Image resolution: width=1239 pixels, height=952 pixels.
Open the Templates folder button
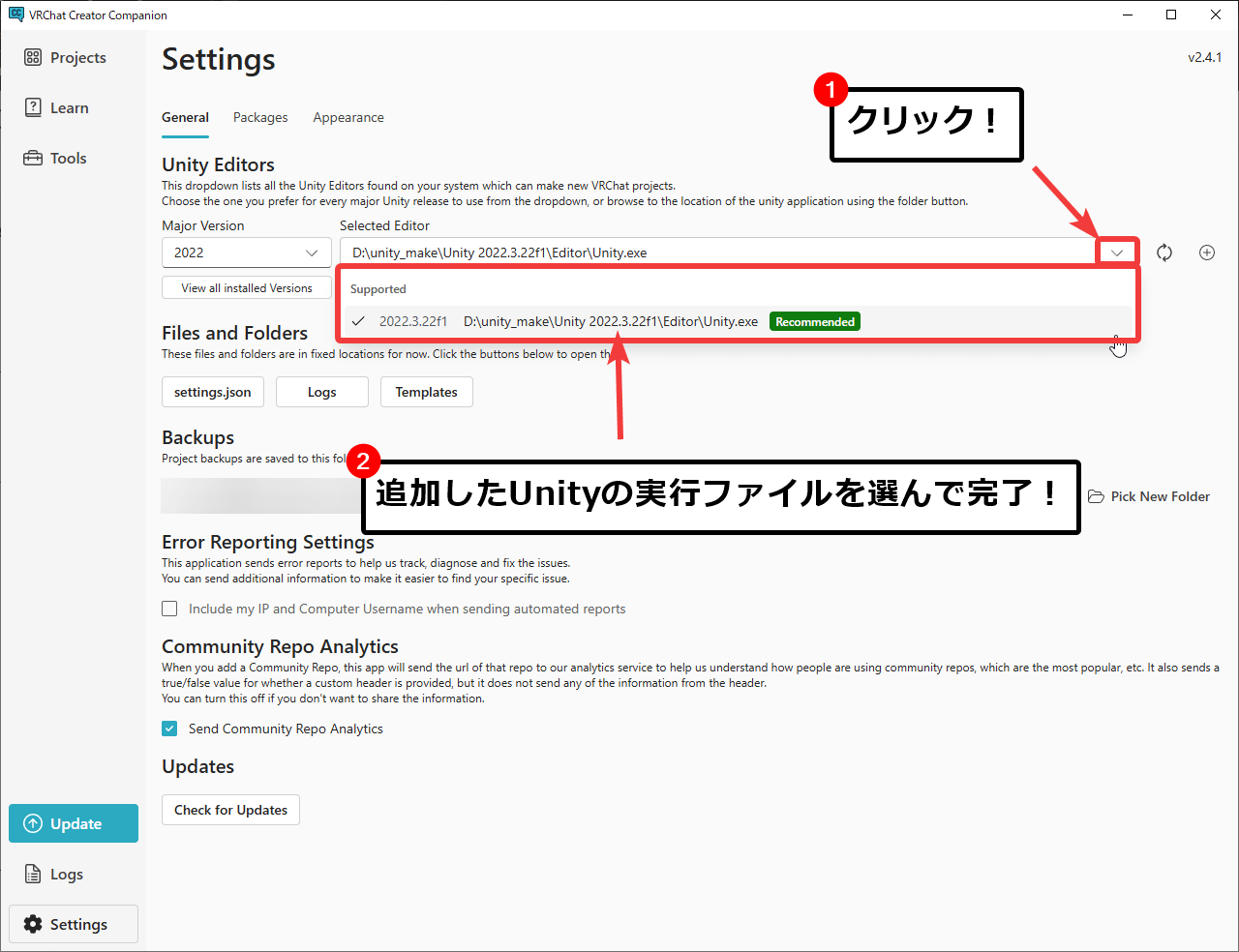pyautogui.click(x=427, y=392)
